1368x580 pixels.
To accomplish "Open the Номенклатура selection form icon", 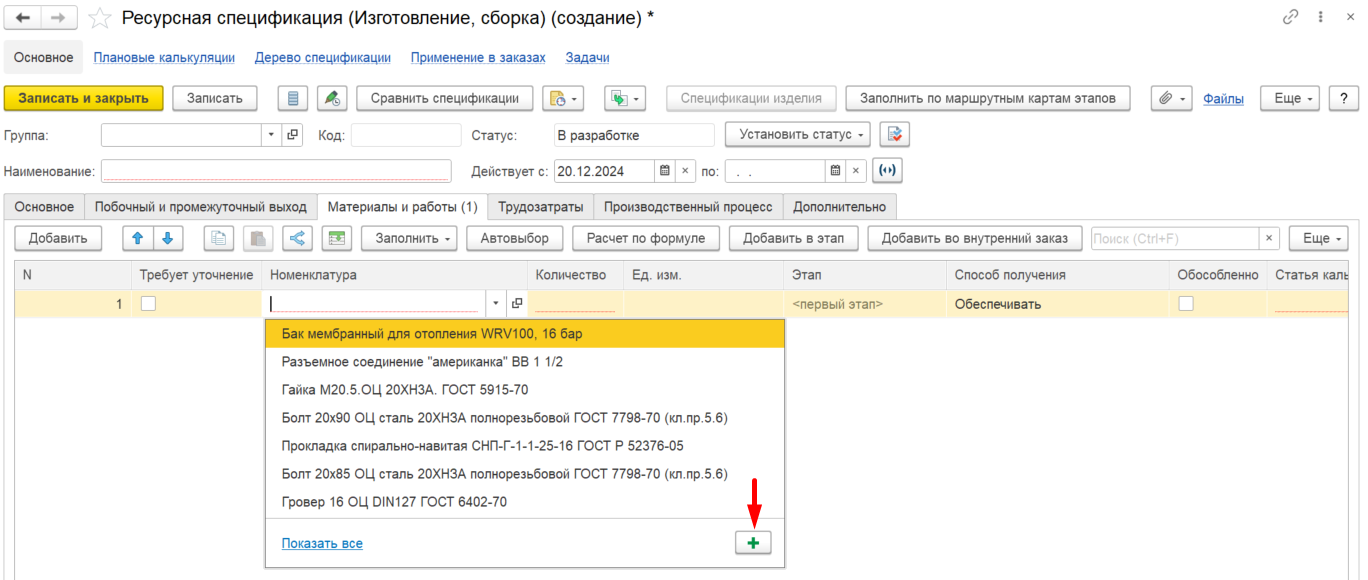I will (517, 304).
